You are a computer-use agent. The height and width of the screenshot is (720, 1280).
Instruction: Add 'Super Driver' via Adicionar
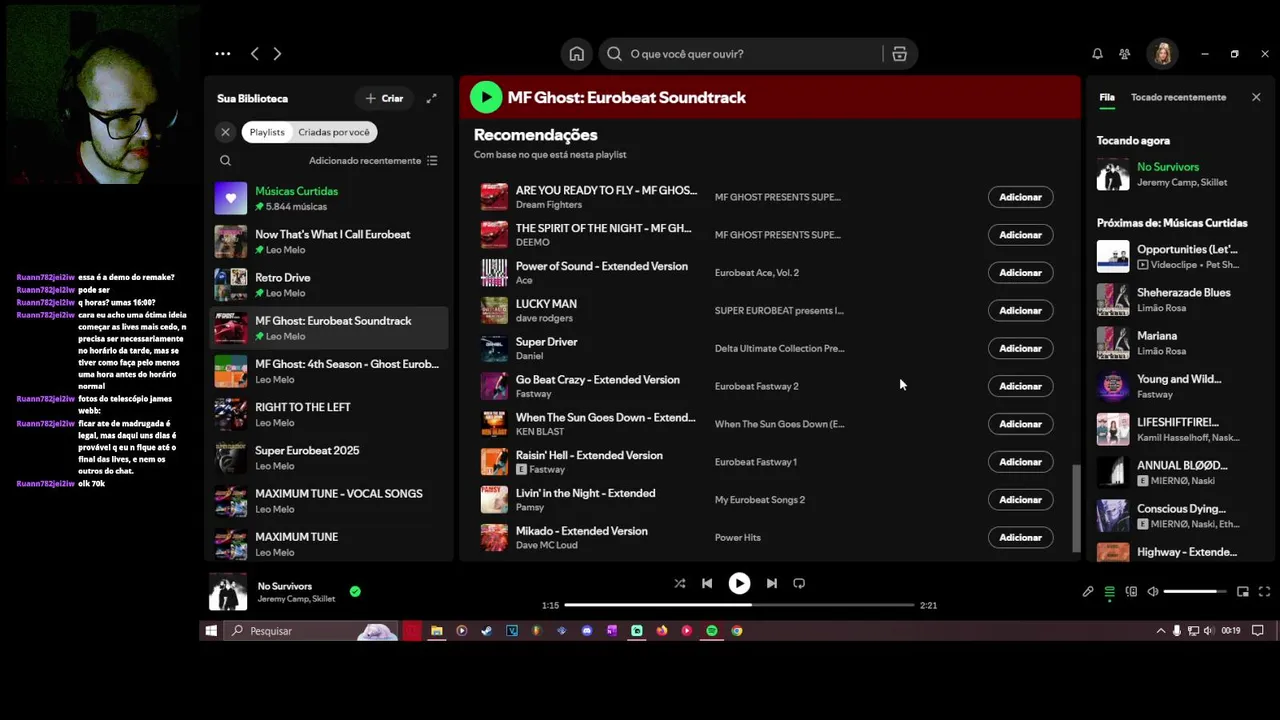point(1020,348)
